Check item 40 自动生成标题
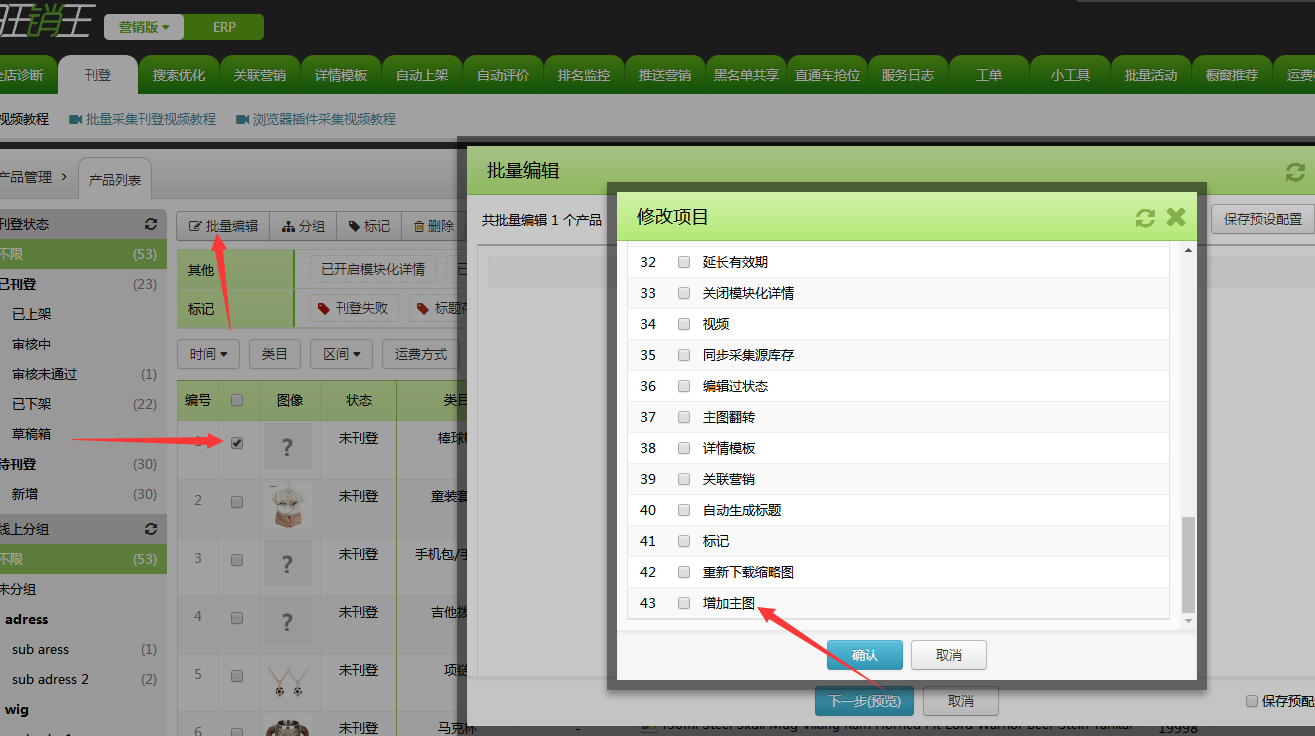1315x736 pixels. pos(684,510)
